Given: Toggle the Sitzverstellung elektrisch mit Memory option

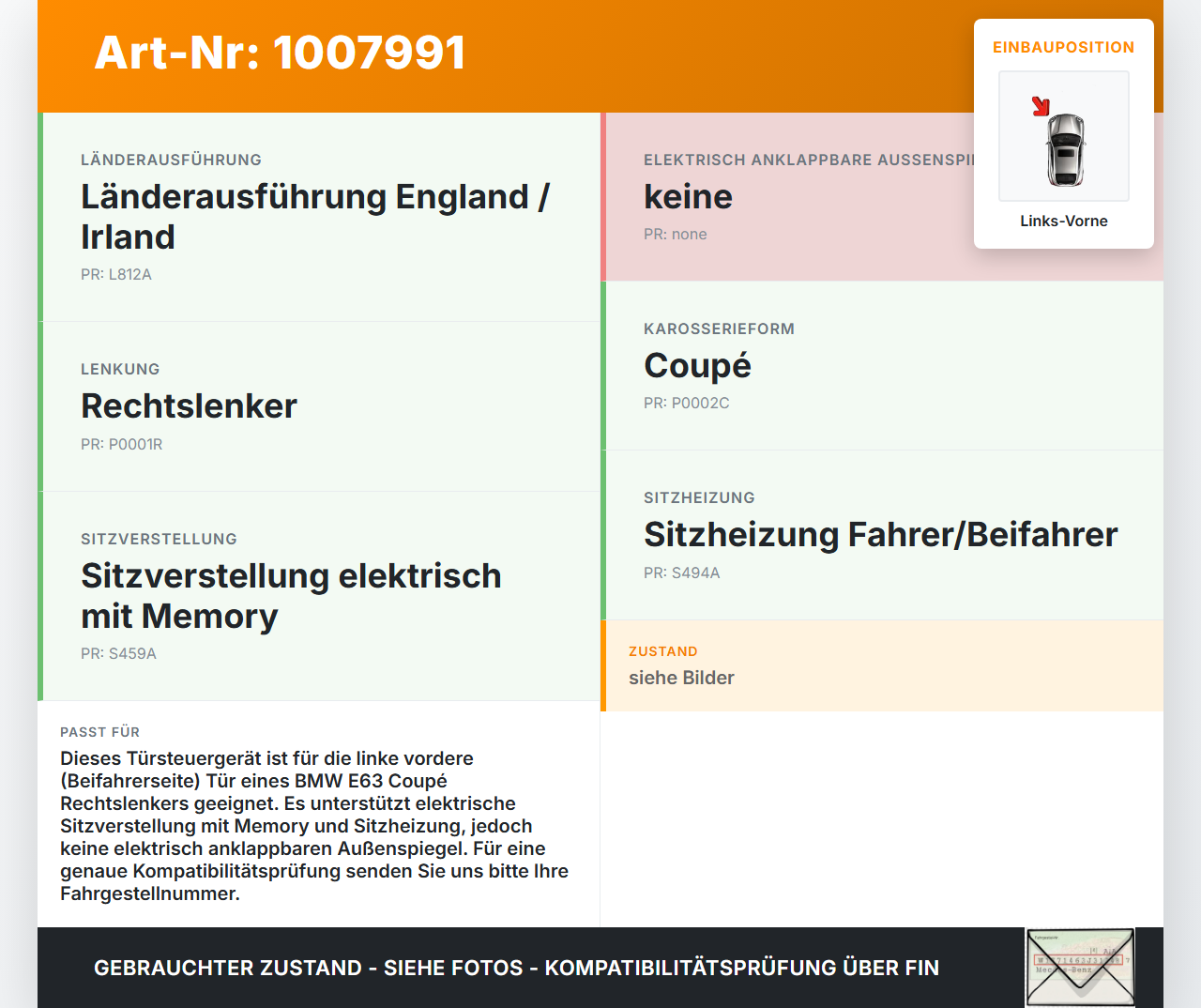Looking at the screenshot, I should pyautogui.click(x=319, y=595).
